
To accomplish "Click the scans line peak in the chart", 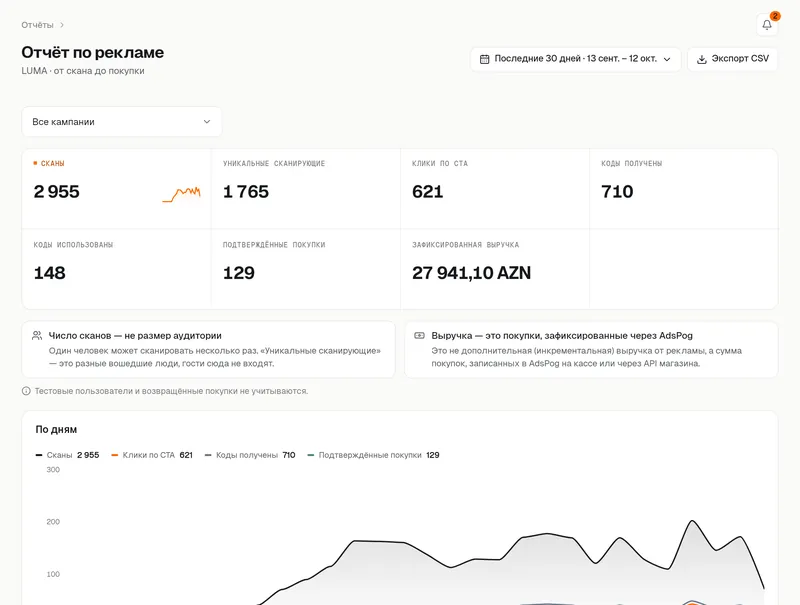I will (692, 521).
